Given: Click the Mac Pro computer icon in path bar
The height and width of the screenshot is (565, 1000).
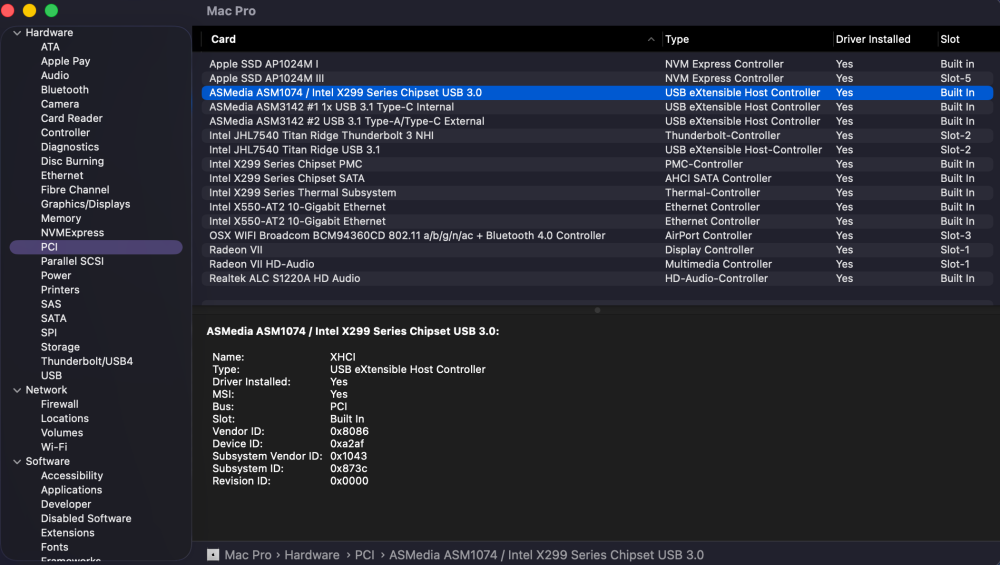Looking at the screenshot, I should tap(213, 555).
